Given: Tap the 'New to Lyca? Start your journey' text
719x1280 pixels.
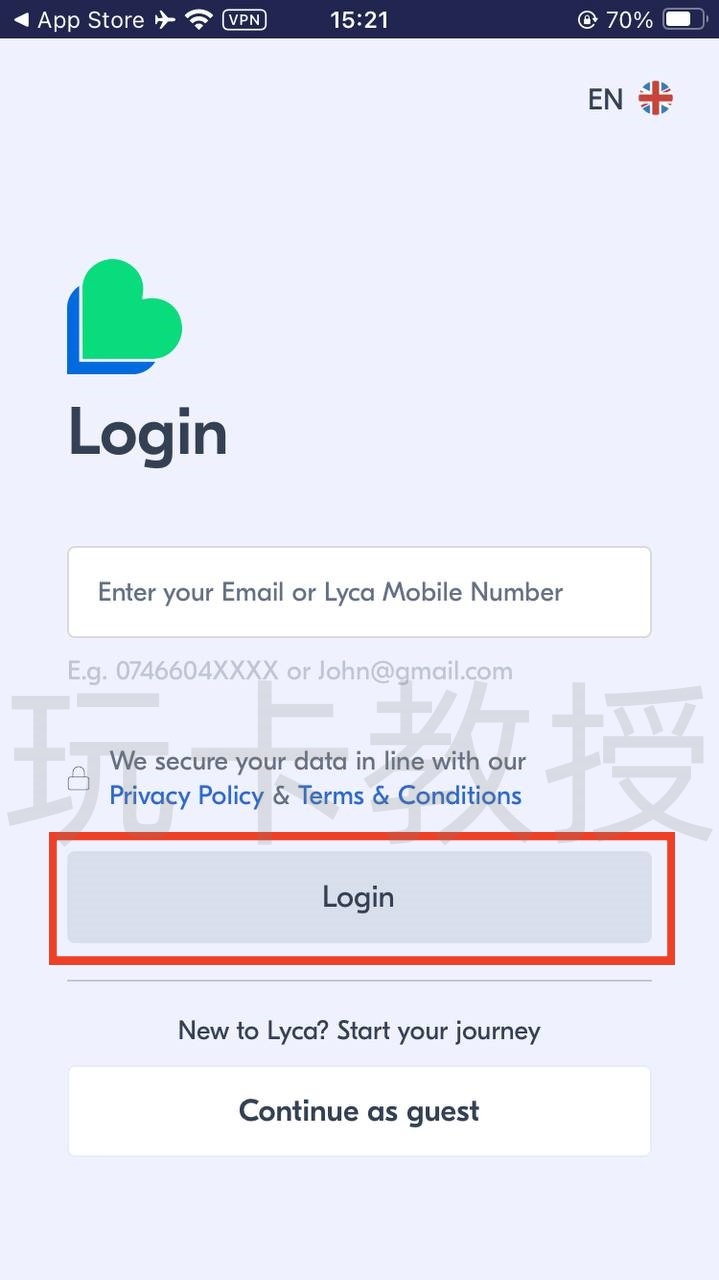Looking at the screenshot, I should [359, 1031].
